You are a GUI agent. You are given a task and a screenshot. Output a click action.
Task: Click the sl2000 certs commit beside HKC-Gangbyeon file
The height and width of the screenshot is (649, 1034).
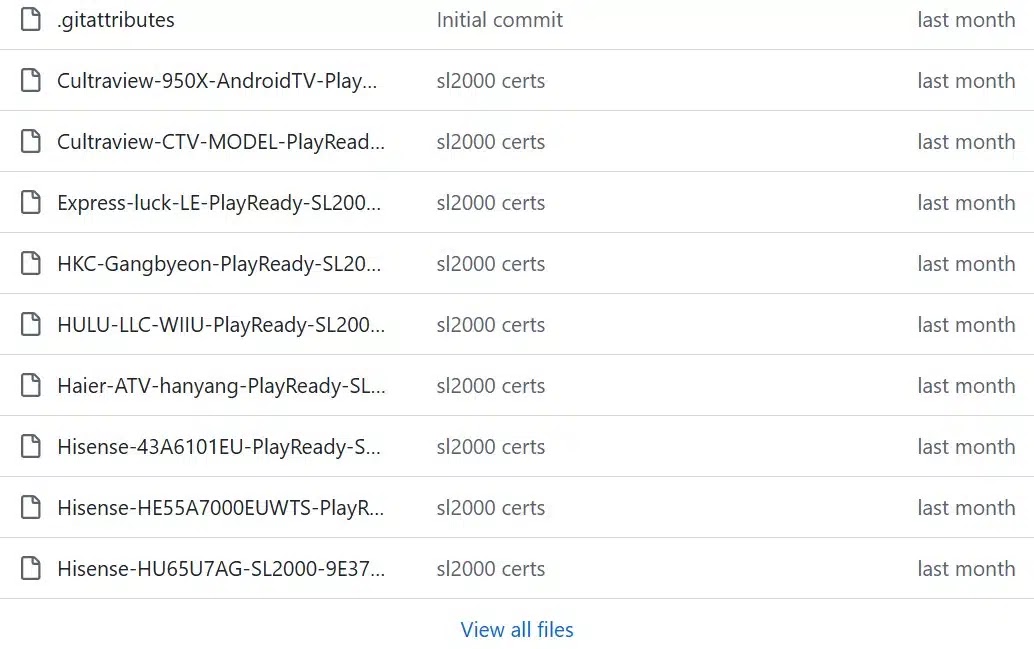[x=490, y=263]
